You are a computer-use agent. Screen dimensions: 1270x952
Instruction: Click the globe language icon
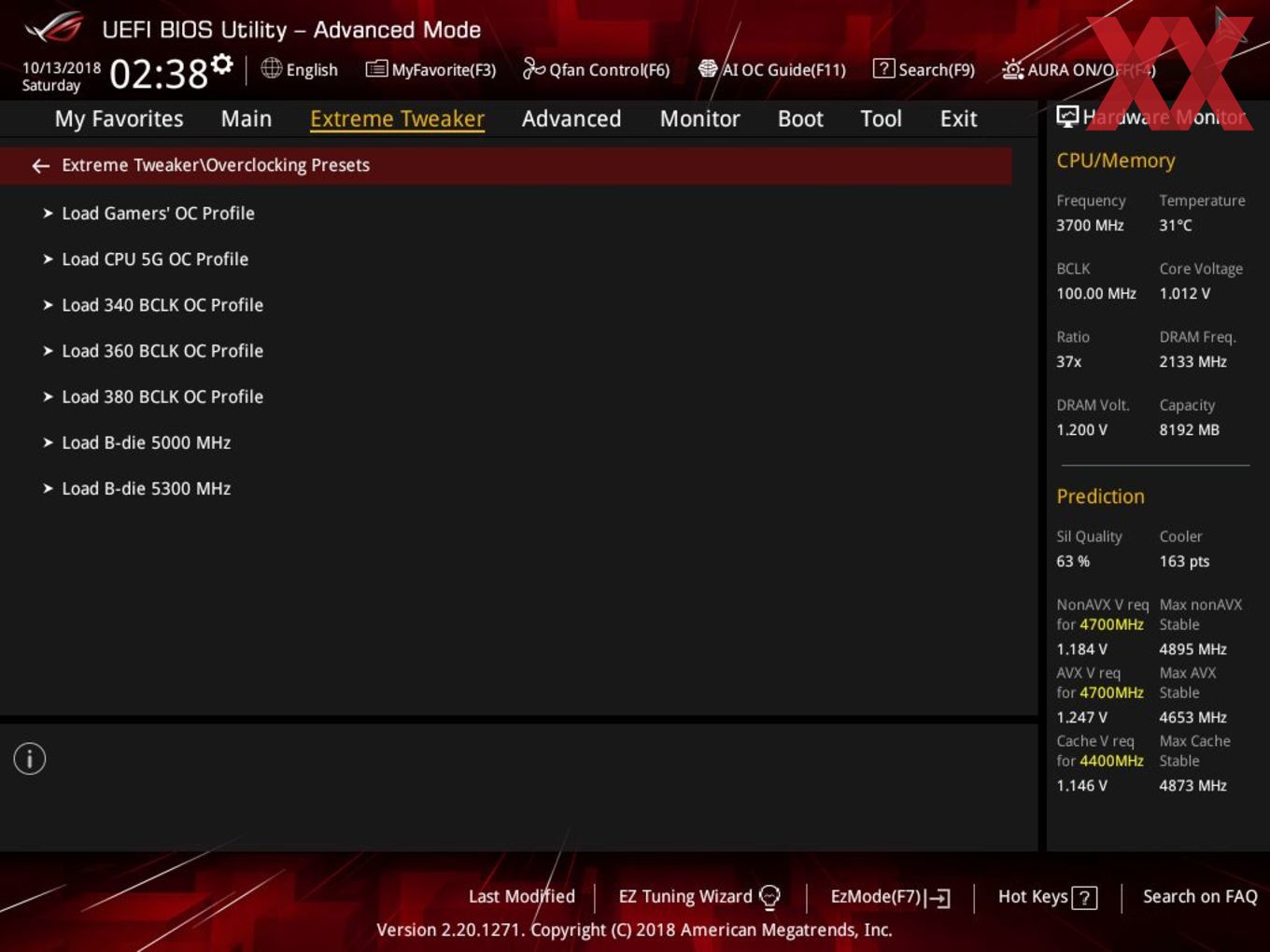[x=271, y=68]
